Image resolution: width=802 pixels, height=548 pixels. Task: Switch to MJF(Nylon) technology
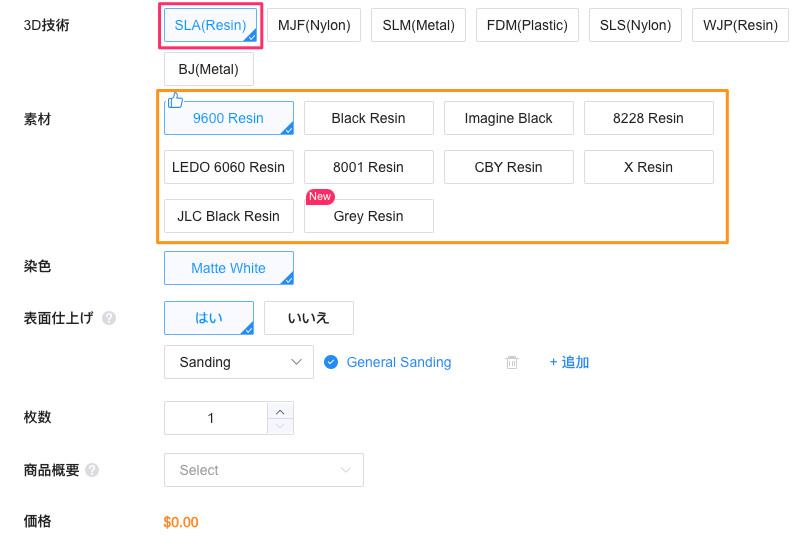(314, 25)
